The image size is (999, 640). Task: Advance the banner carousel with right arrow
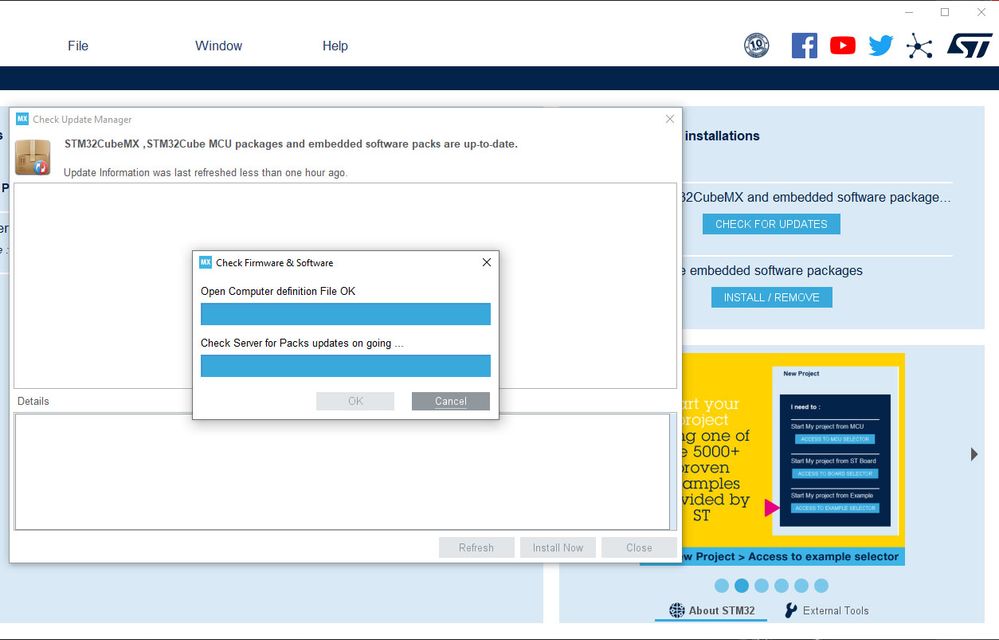pos(974,454)
